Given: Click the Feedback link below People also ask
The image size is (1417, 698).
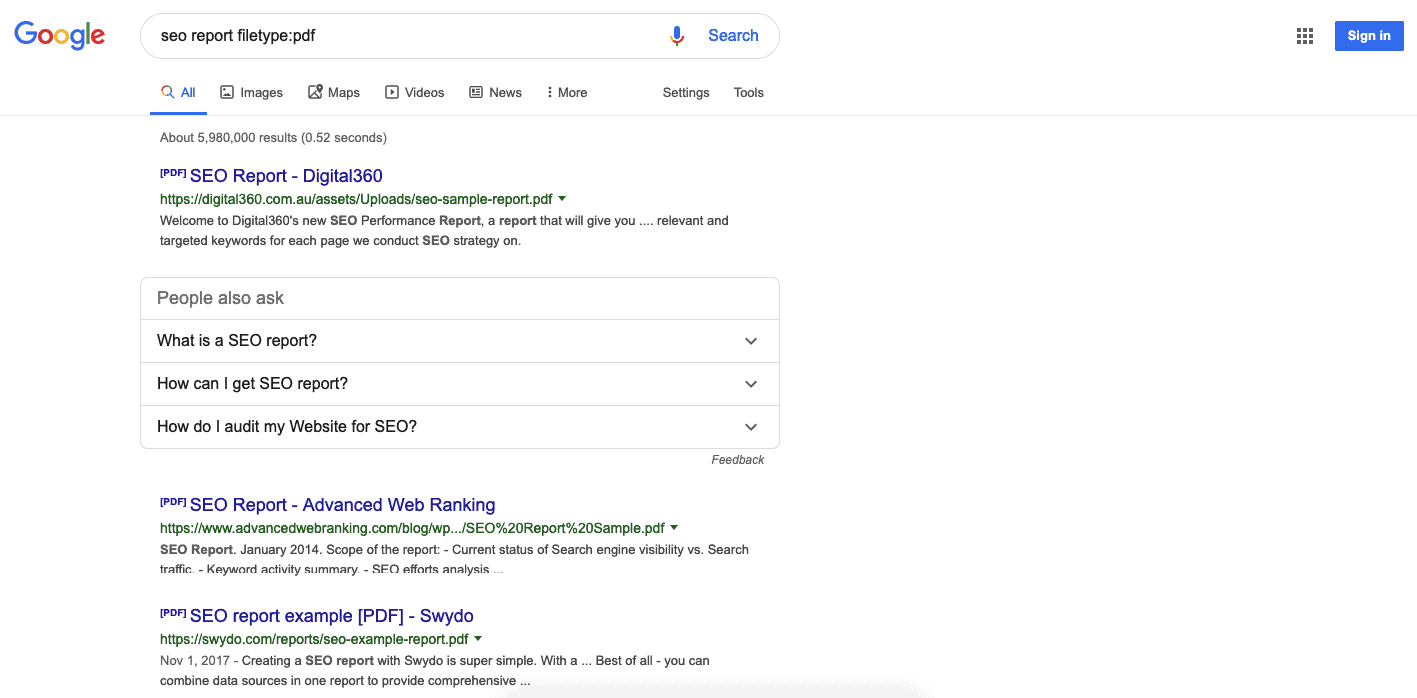Looking at the screenshot, I should tap(737, 459).
